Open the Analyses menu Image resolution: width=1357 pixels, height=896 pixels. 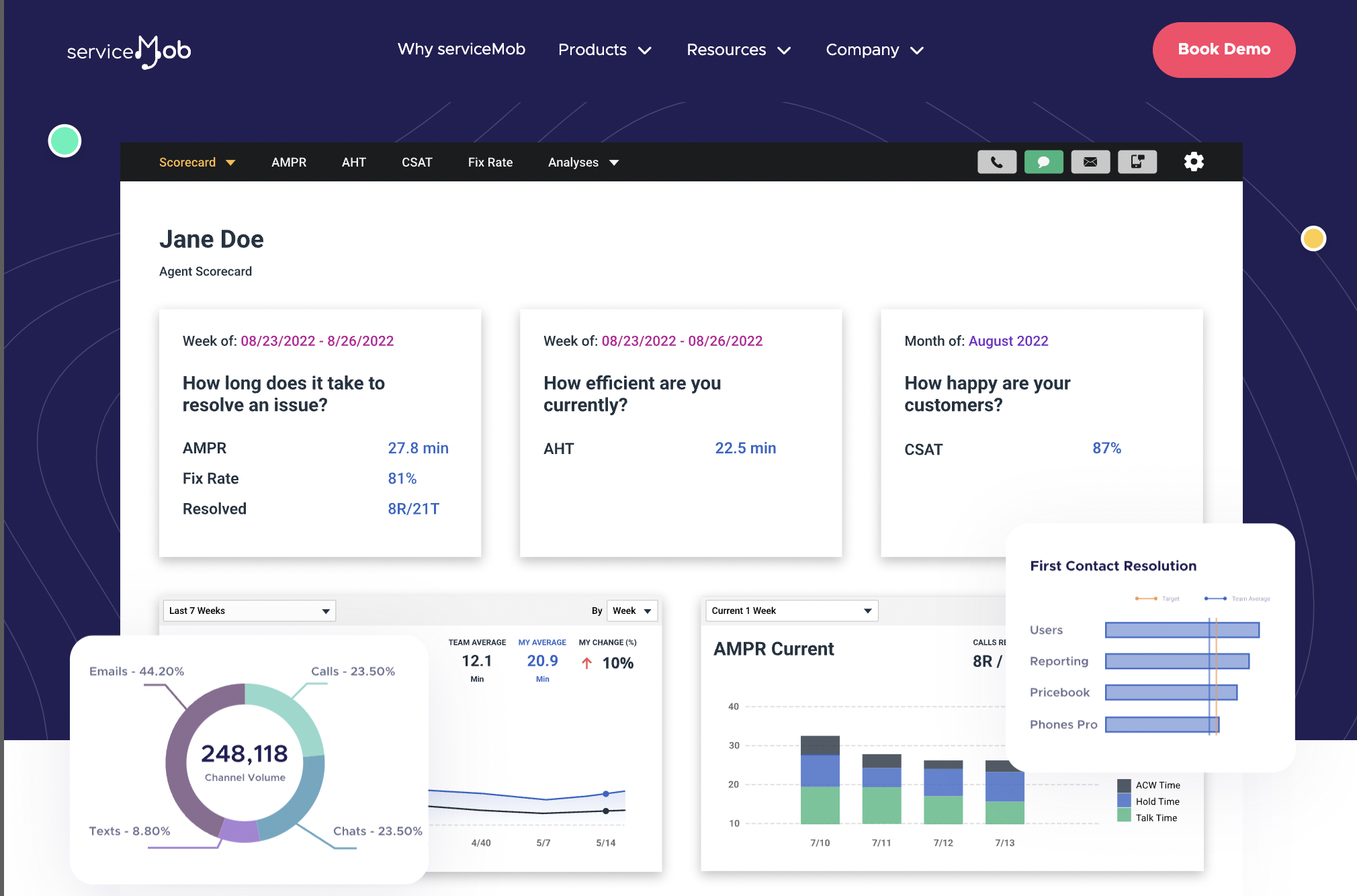tap(582, 162)
